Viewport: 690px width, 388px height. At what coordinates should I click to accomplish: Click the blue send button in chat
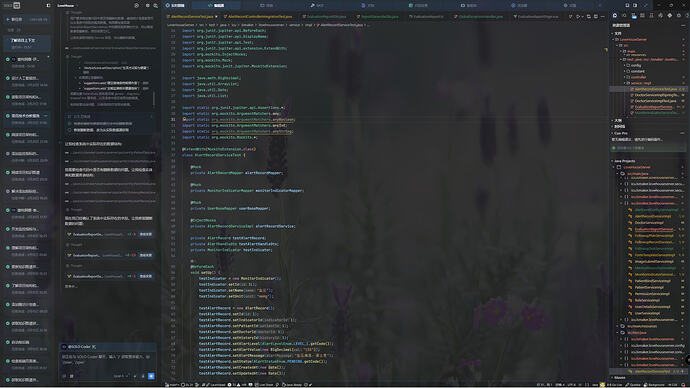tap(151, 376)
